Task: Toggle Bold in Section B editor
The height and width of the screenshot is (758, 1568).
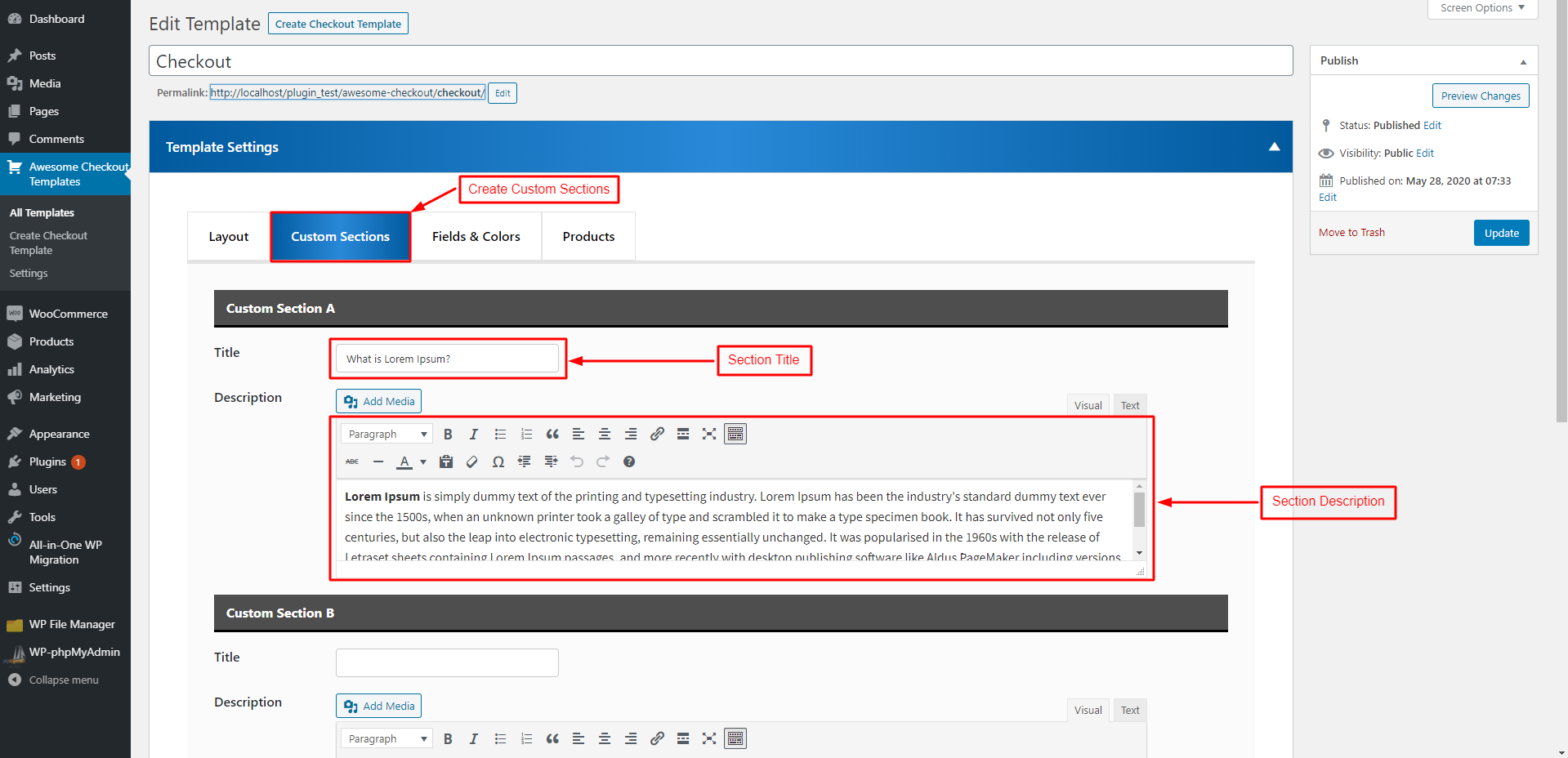Action: 448,738
